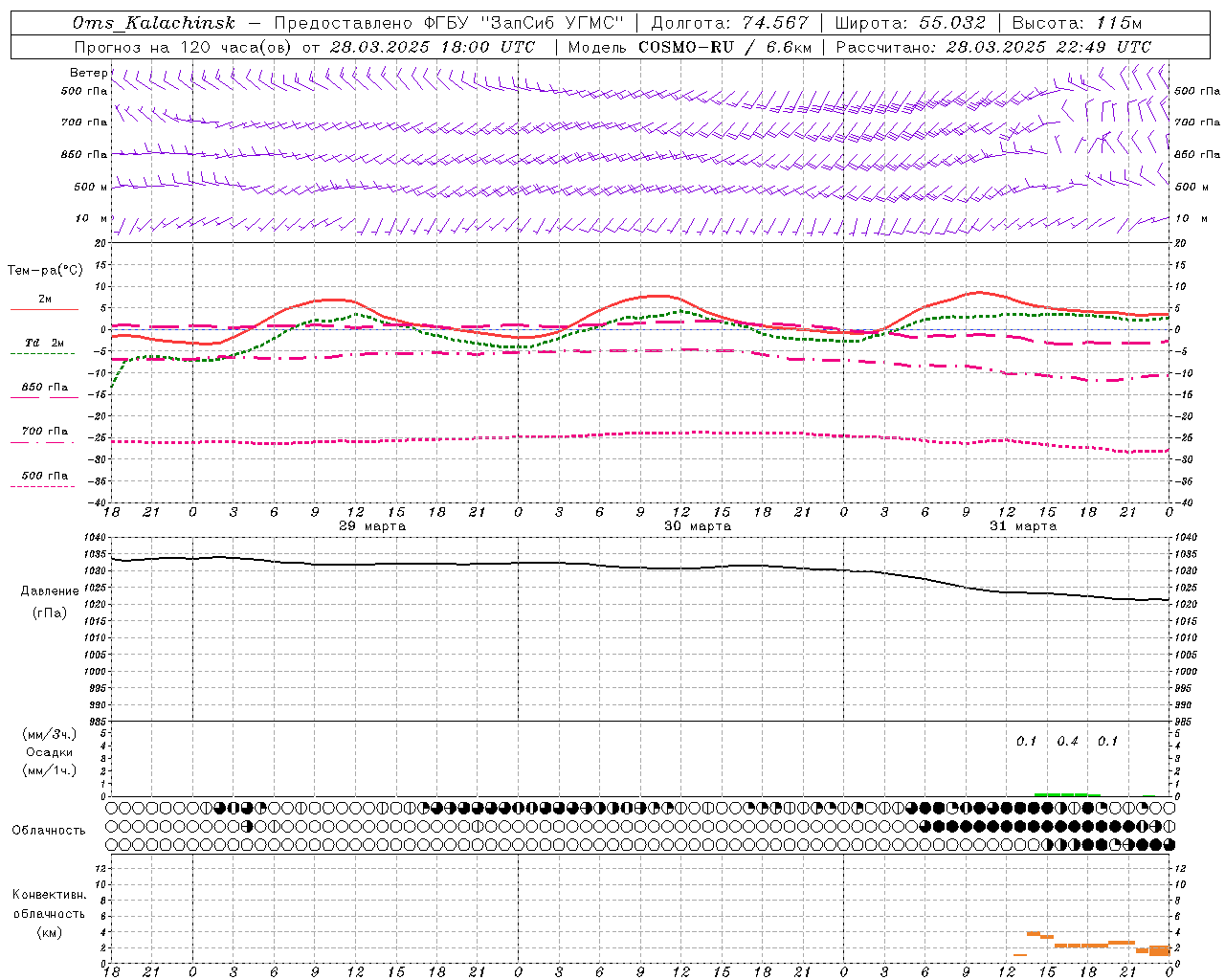Select the 30 марта date label
Viewport: 1225px width, 980px height.
[698, 526]
